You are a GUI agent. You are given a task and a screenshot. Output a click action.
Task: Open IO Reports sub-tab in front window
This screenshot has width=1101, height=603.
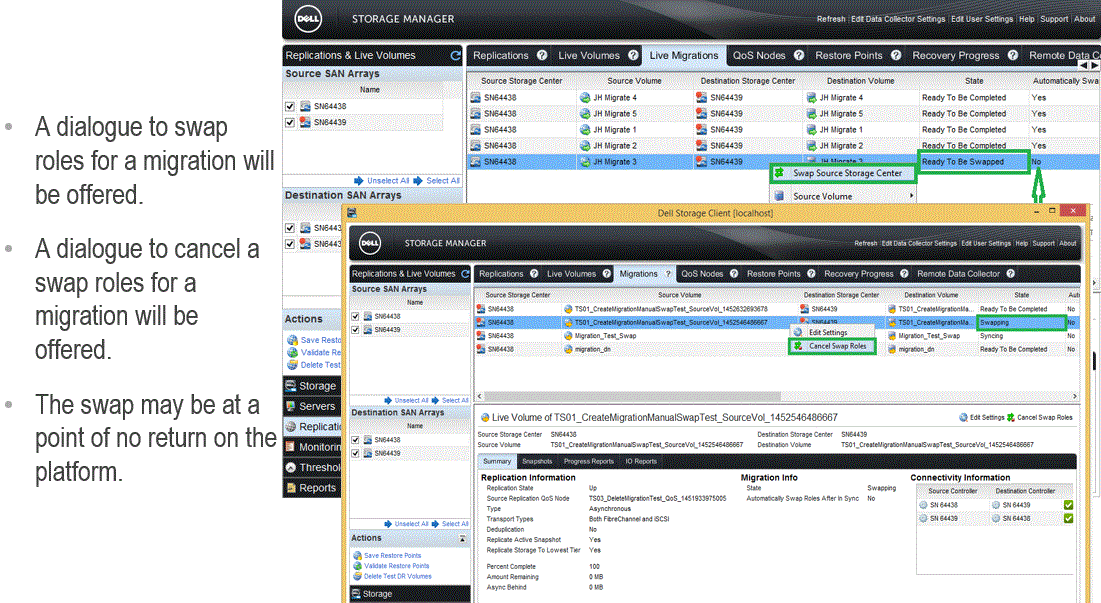[x=641, y=461]
